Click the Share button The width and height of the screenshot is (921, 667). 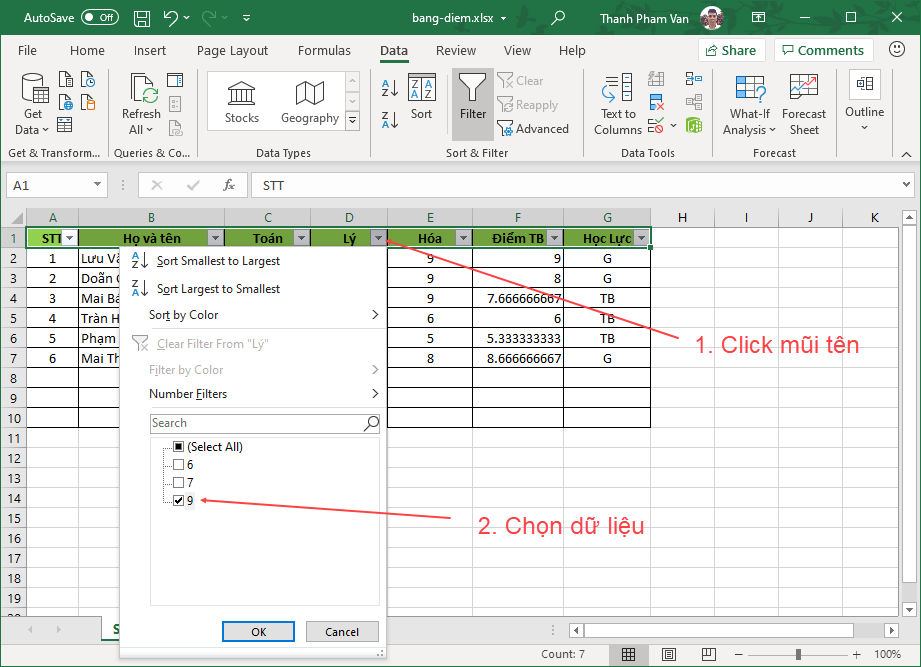tap(731, 50)
